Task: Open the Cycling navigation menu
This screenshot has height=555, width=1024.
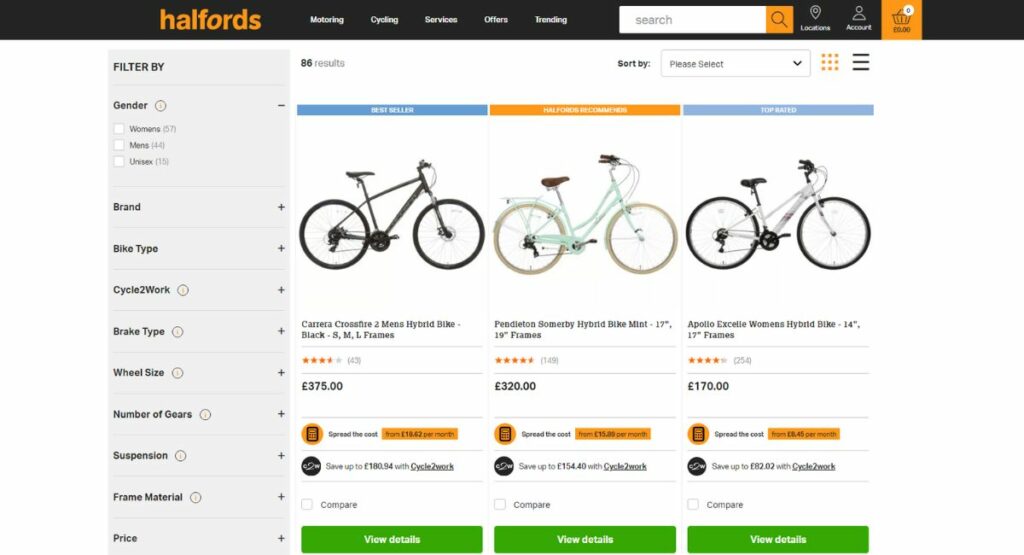Action: [x=384, y=20]
